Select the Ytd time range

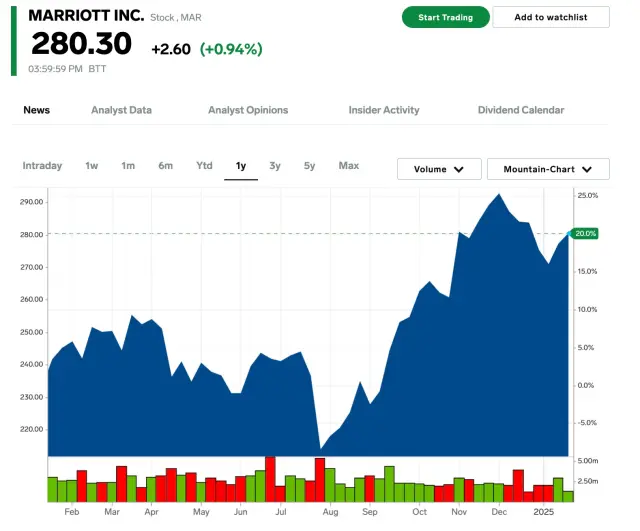point(204,166)
